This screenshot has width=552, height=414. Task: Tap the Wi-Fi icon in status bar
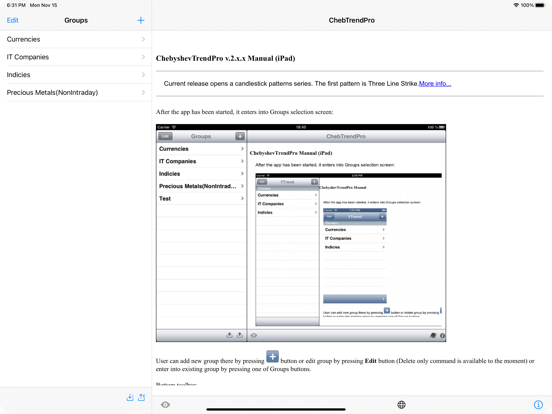click(x=516, y=5)
